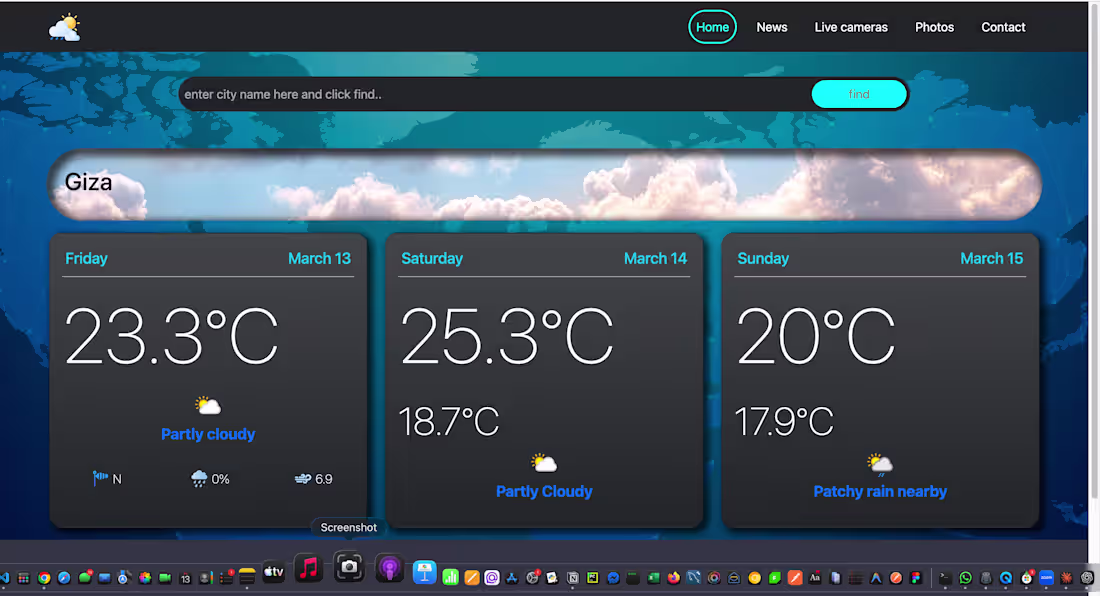The width and height of the screenshot is (1100, 596).
Task: Click the weather app logo icon
Action: click(63, 28)
